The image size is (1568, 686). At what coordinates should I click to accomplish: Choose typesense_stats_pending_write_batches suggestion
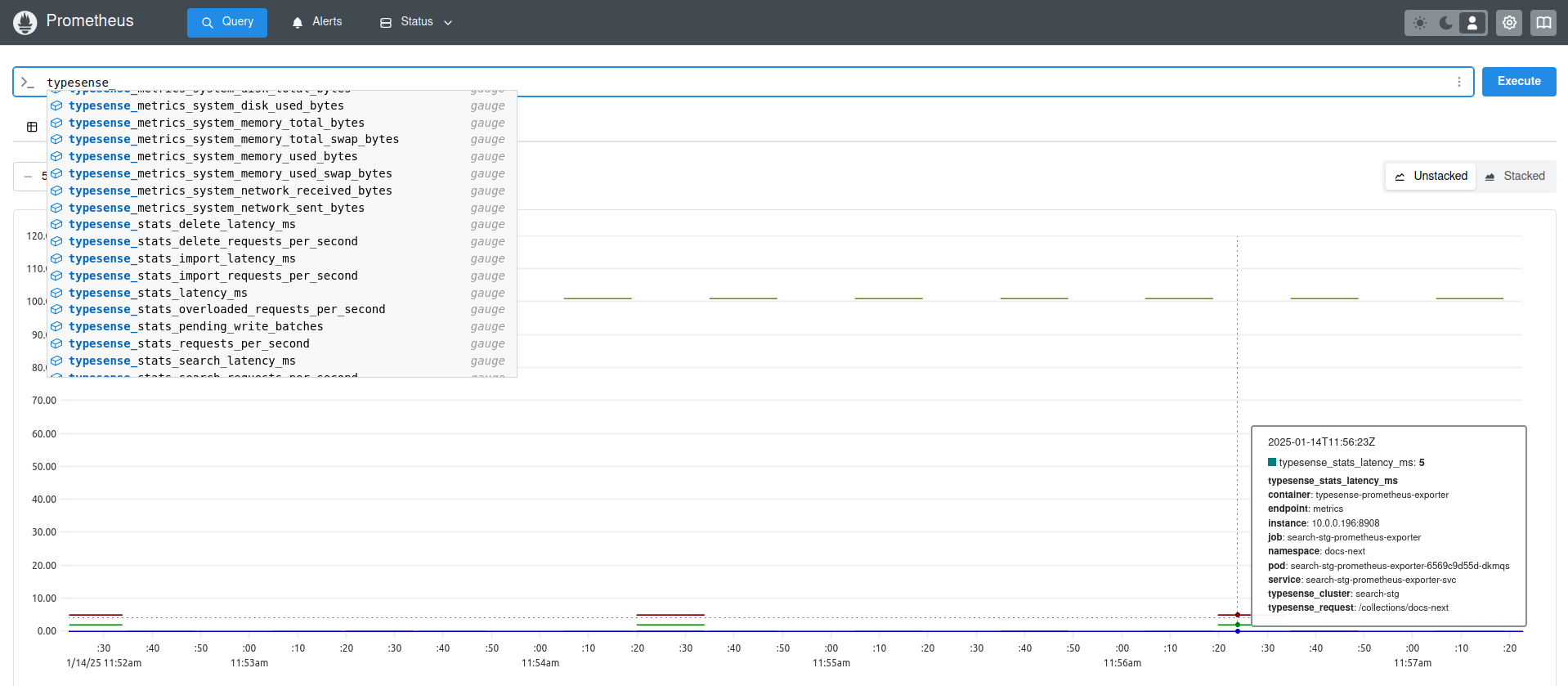click(282, 326)
